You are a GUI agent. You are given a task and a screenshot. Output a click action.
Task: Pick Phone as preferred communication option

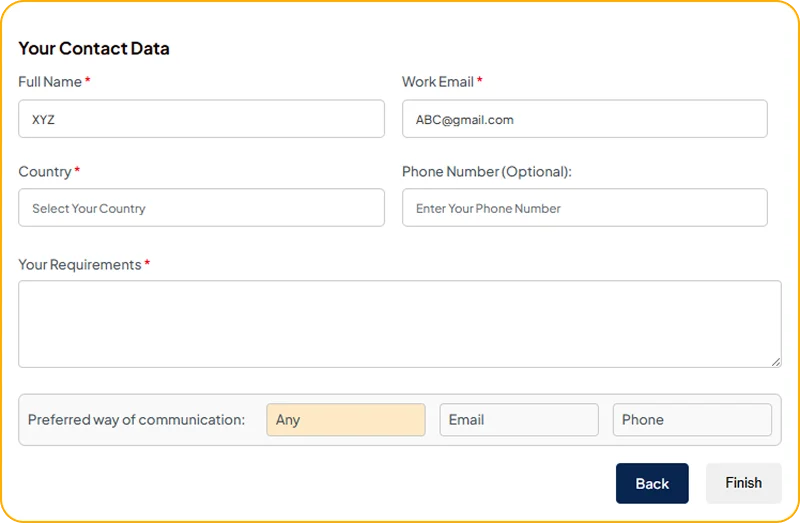pyautogui.click(x=691, y=420)
